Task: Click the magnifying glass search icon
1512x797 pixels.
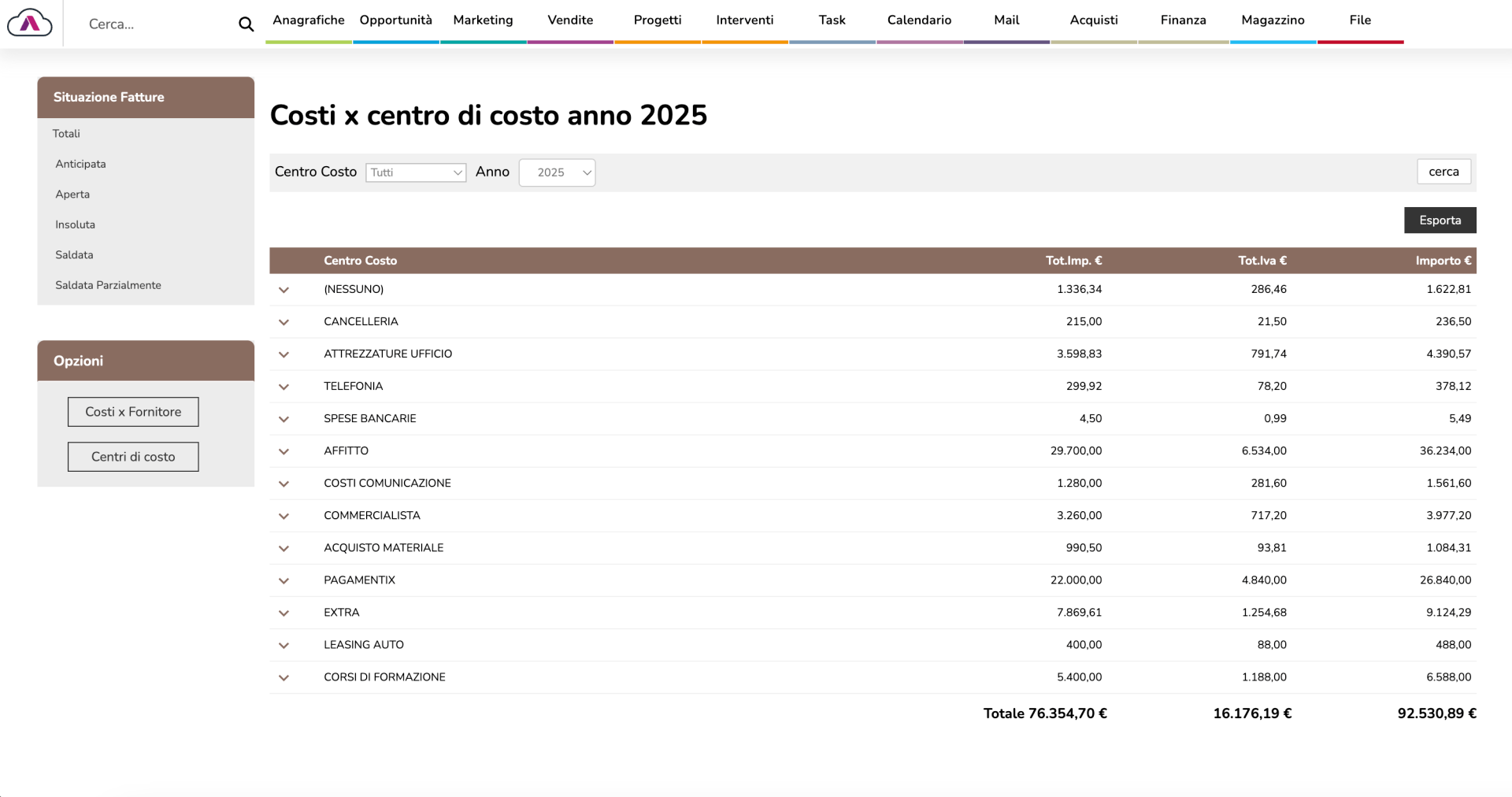Action: (x=246, y=24)
